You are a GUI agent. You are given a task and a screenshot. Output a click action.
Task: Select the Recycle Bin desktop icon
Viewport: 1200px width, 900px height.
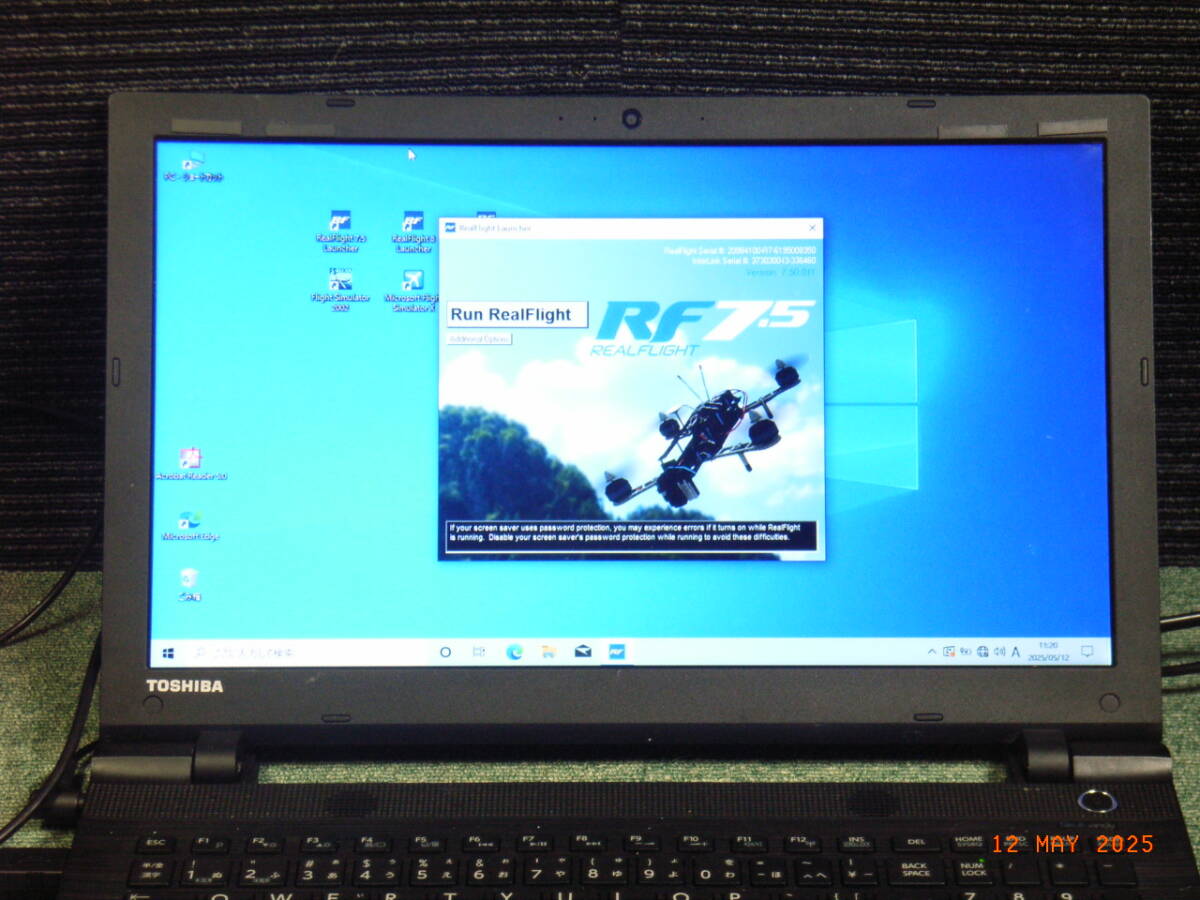(x=189, y=585)
